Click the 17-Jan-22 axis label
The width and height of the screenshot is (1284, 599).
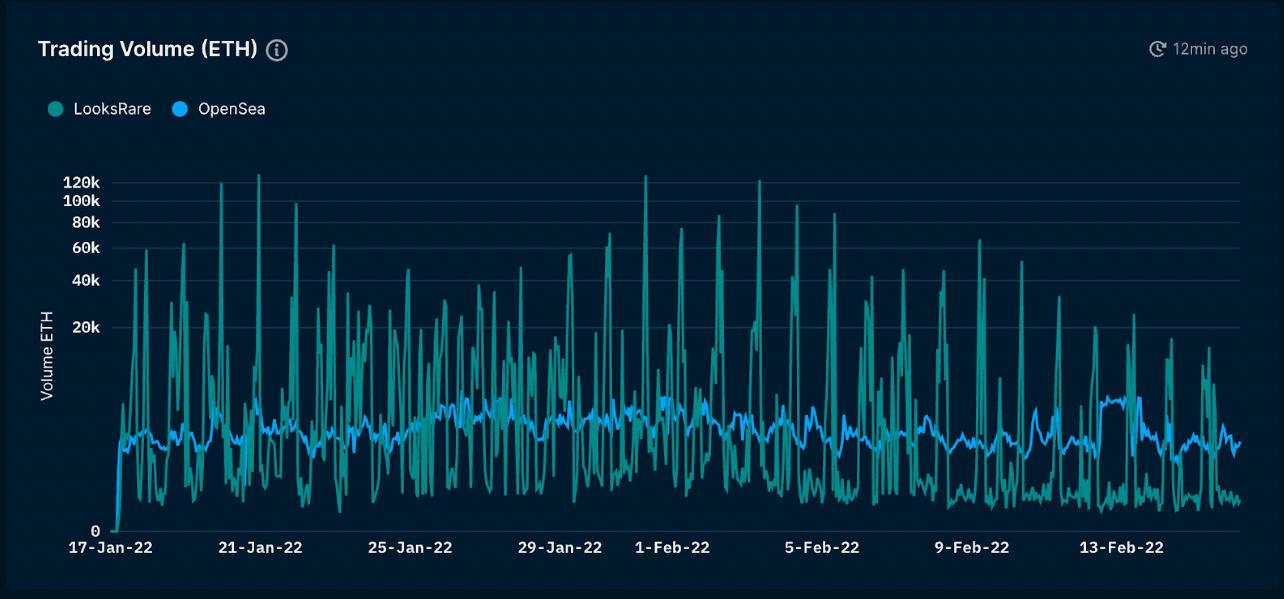coord(112,548)
